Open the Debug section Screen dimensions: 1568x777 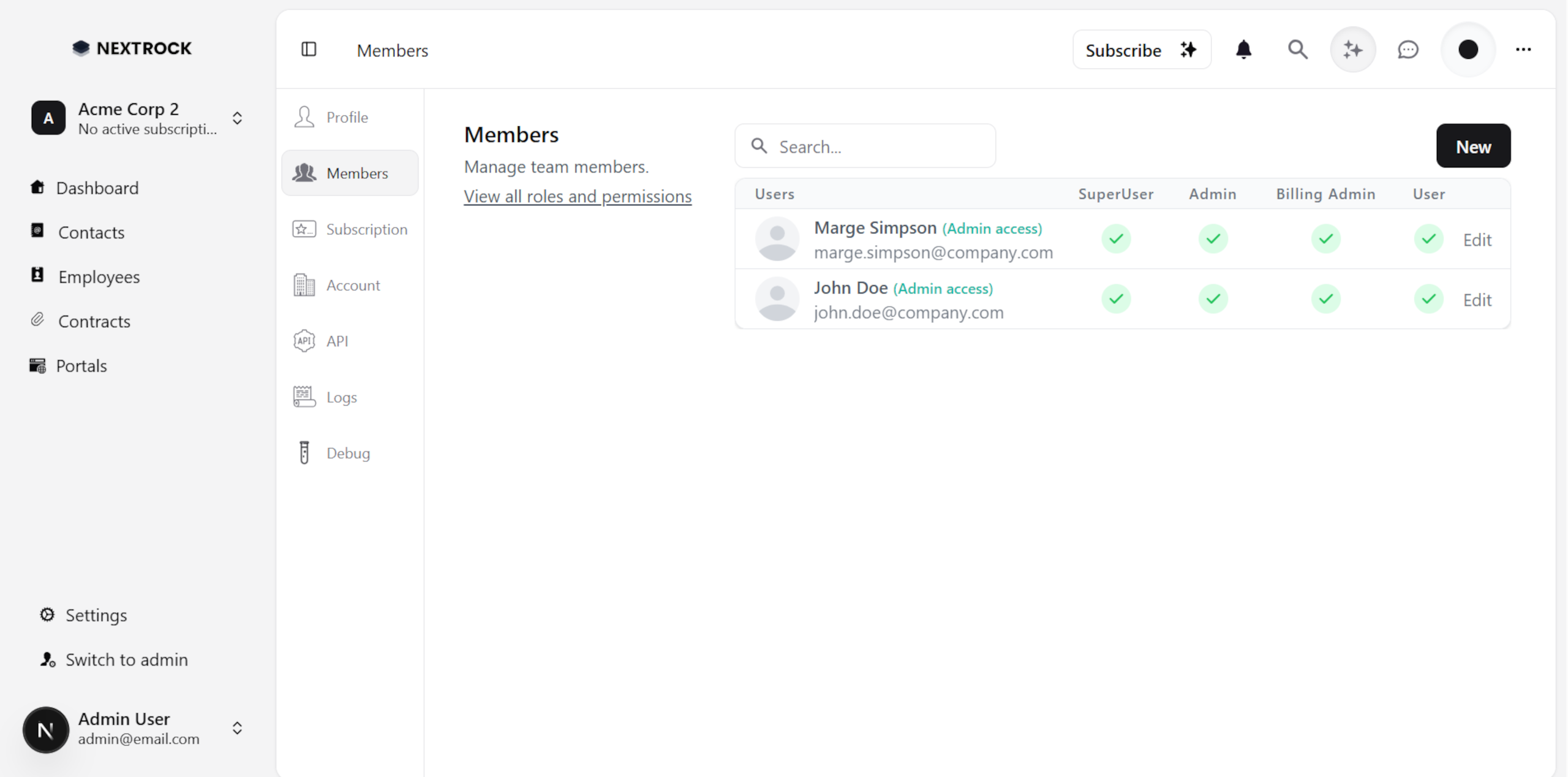[347, 452]
